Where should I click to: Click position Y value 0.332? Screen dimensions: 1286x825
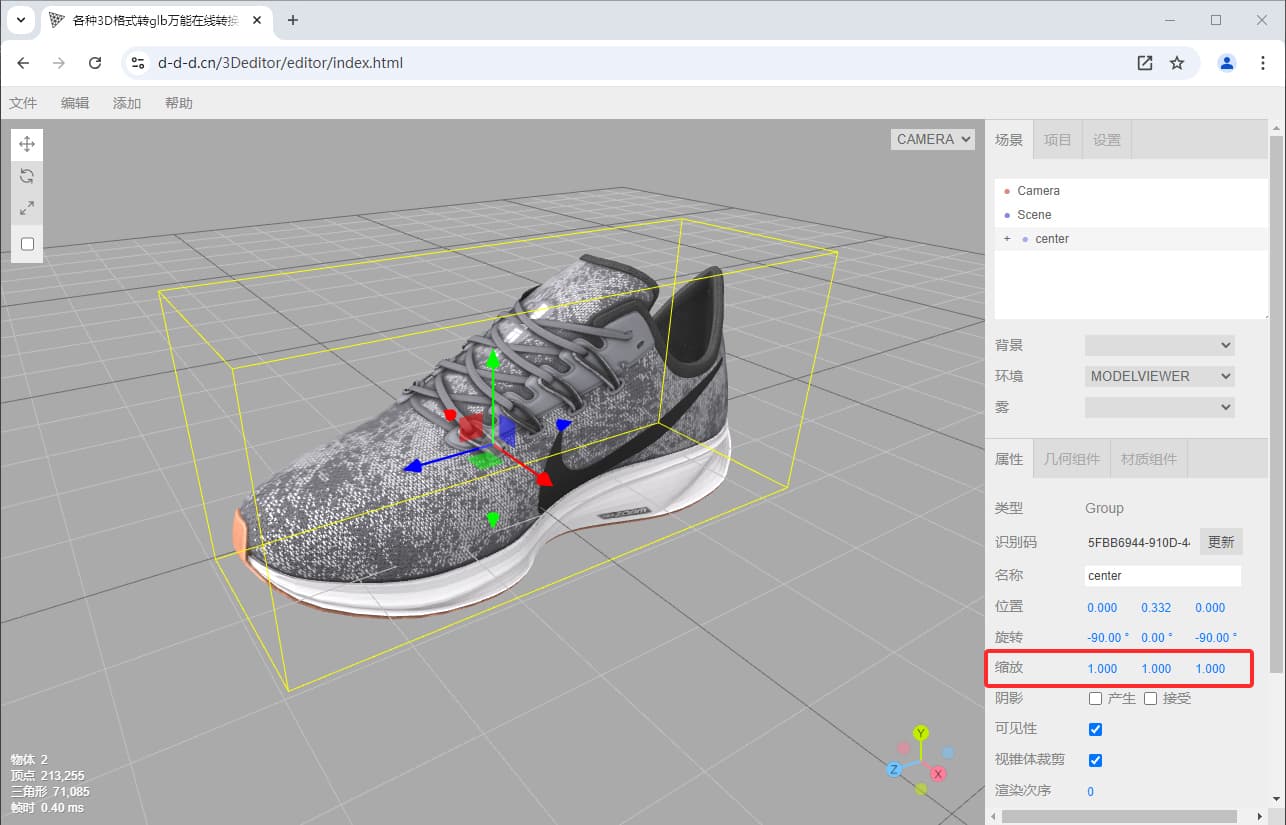point(1156,607)
